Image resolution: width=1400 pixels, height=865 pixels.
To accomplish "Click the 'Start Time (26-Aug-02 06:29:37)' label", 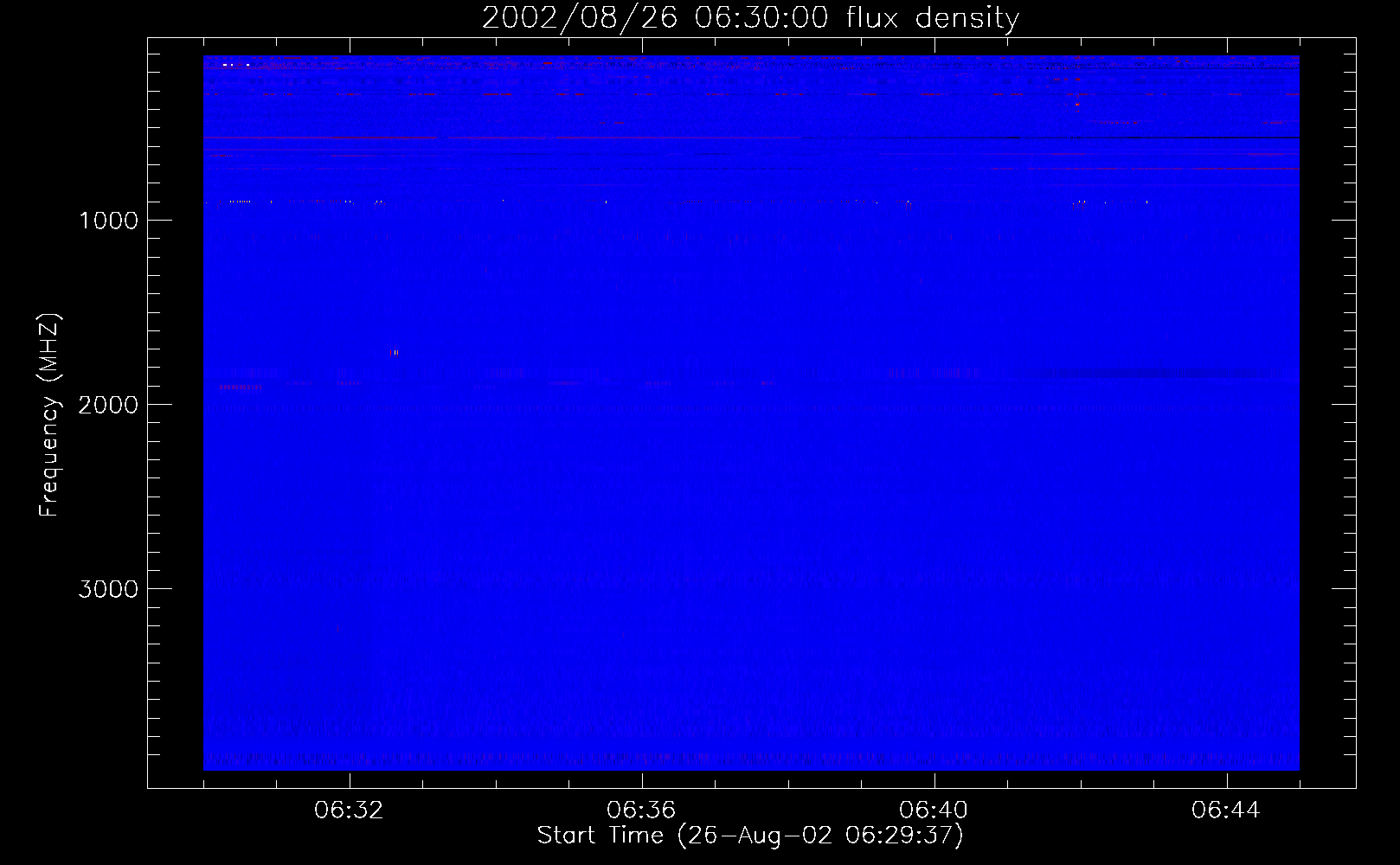I will tap(750, 836).
